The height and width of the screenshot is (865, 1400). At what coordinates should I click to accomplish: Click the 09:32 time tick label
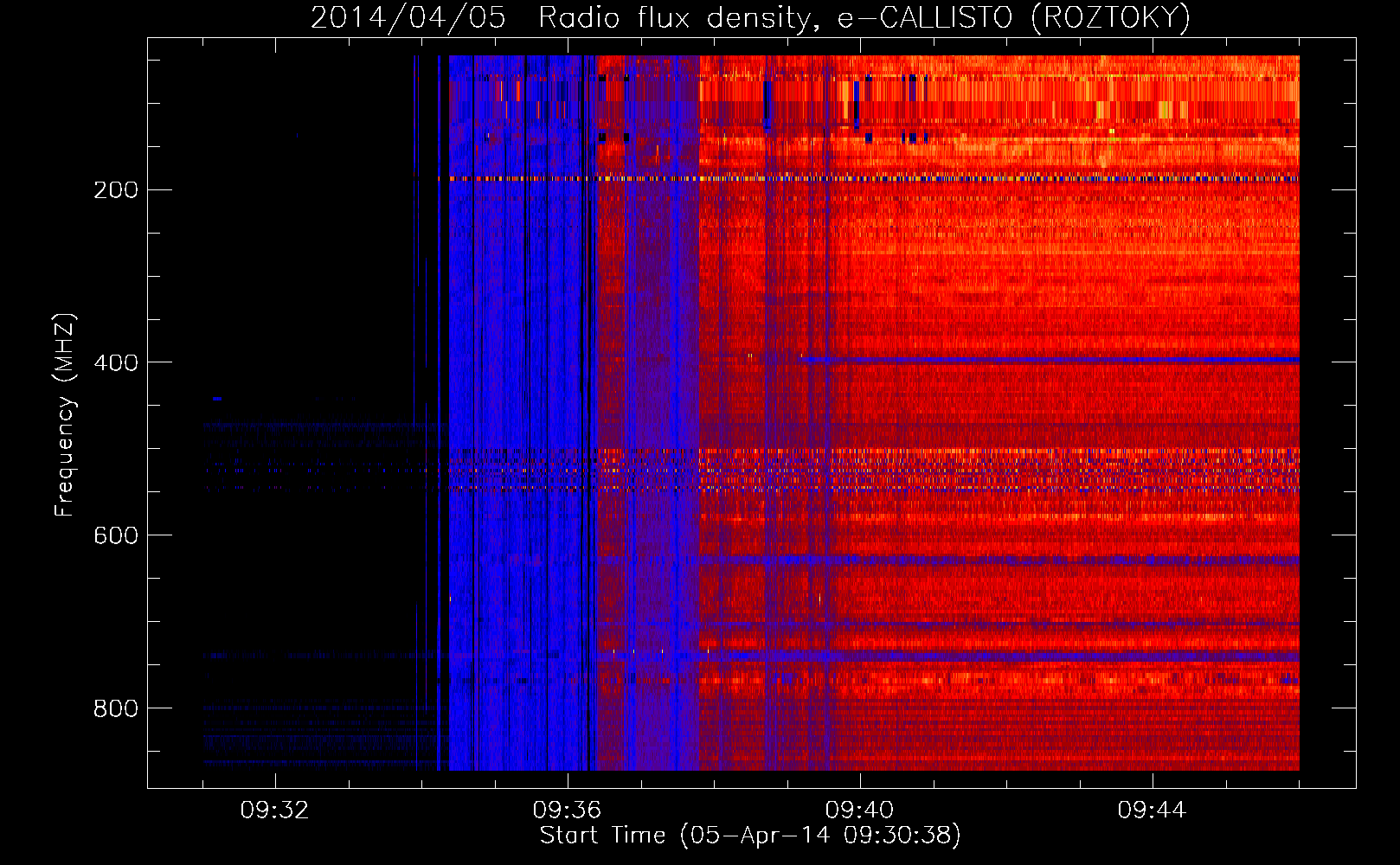click(275, 811)
